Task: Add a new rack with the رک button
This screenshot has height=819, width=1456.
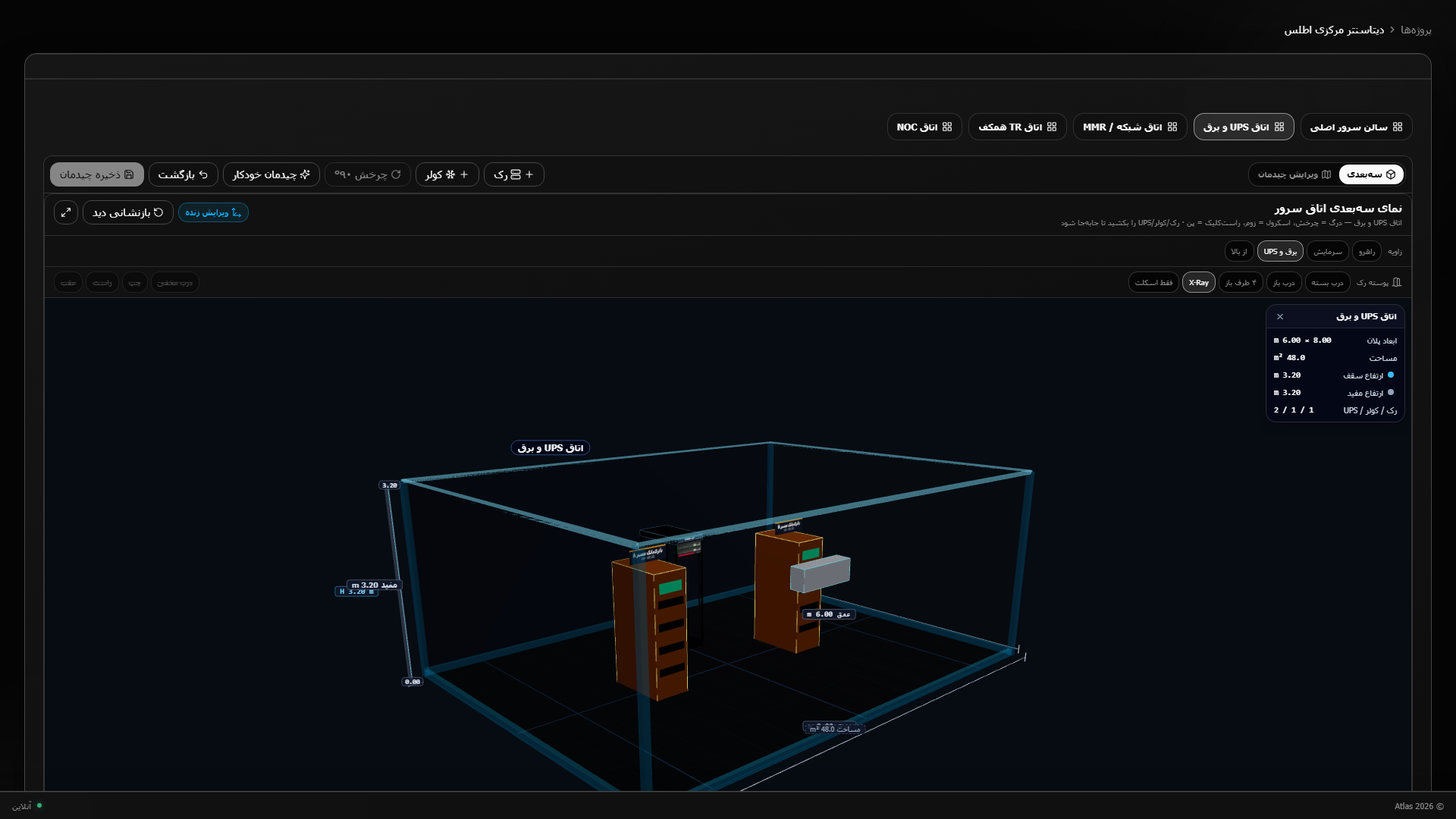Action: 513,174
